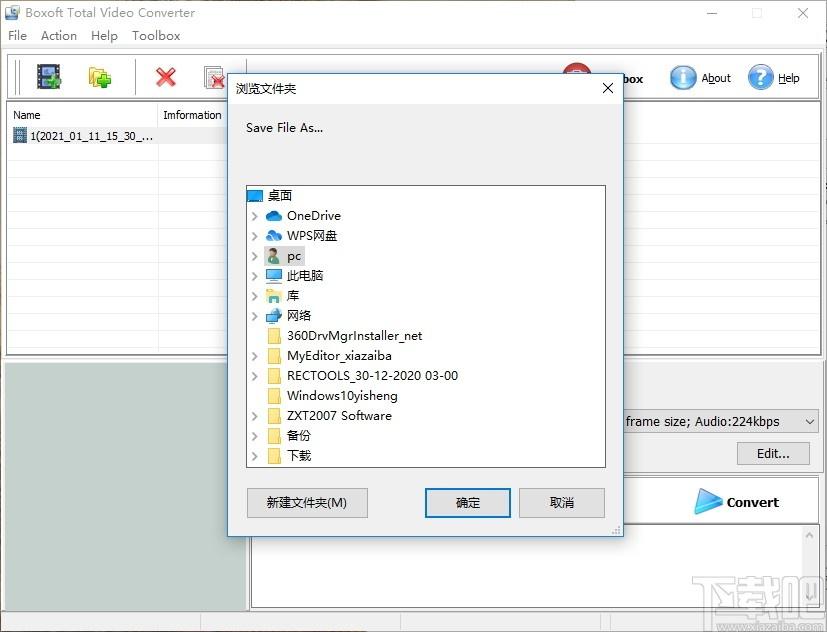Click the Edit... button

pos(773,453)
